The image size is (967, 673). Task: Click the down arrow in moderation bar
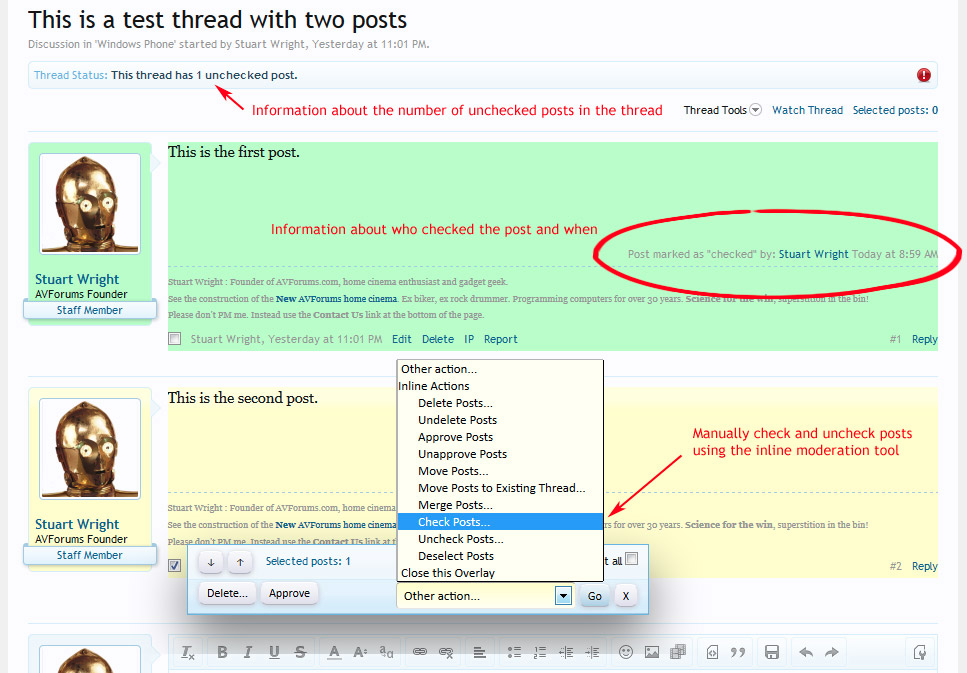(x=211, y=562)
